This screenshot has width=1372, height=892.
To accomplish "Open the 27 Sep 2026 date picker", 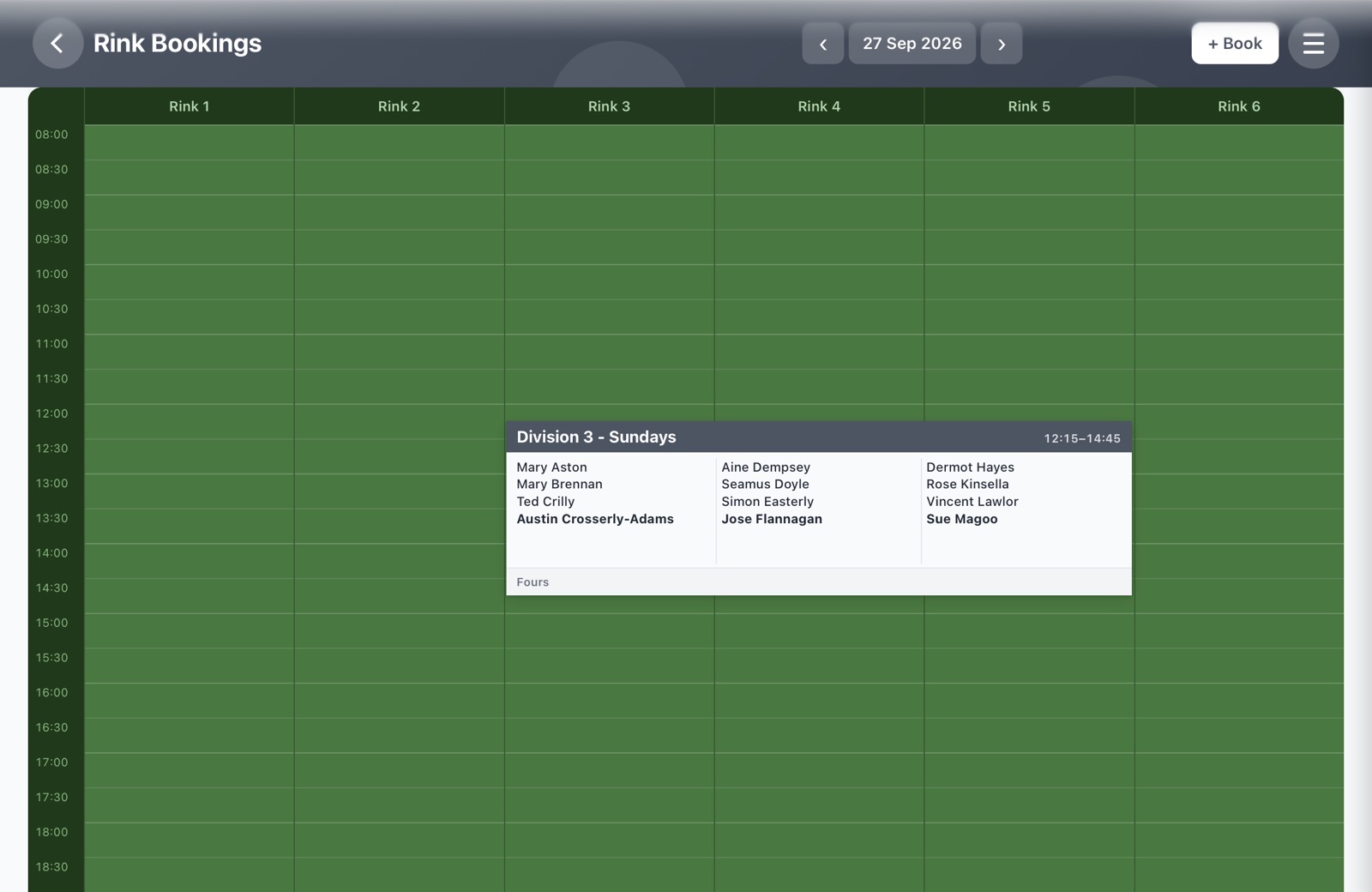I will [912, 44].
